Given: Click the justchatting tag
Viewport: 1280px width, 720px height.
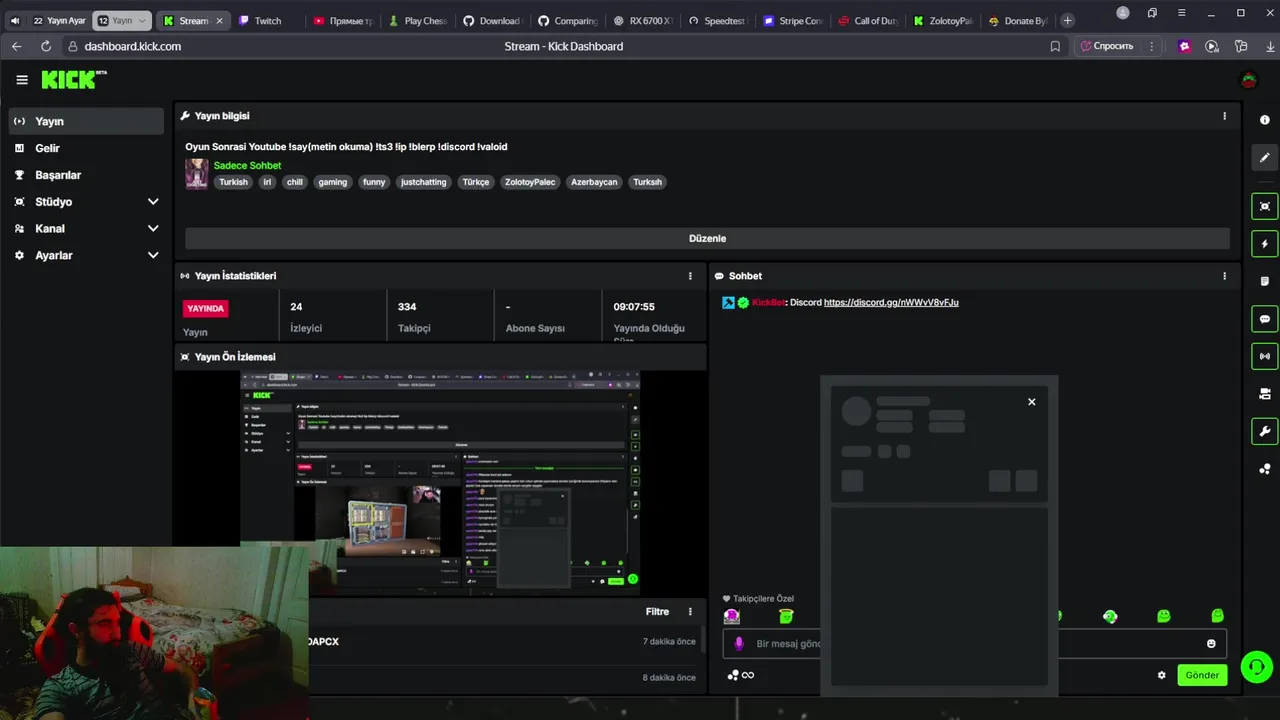Looking at the screenshot, I should tap(423, 182).
